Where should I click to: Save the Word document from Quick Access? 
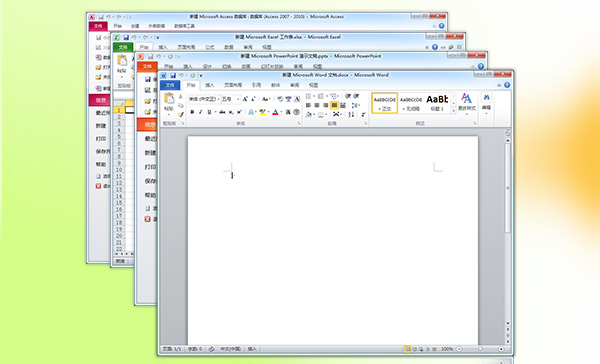173,75
